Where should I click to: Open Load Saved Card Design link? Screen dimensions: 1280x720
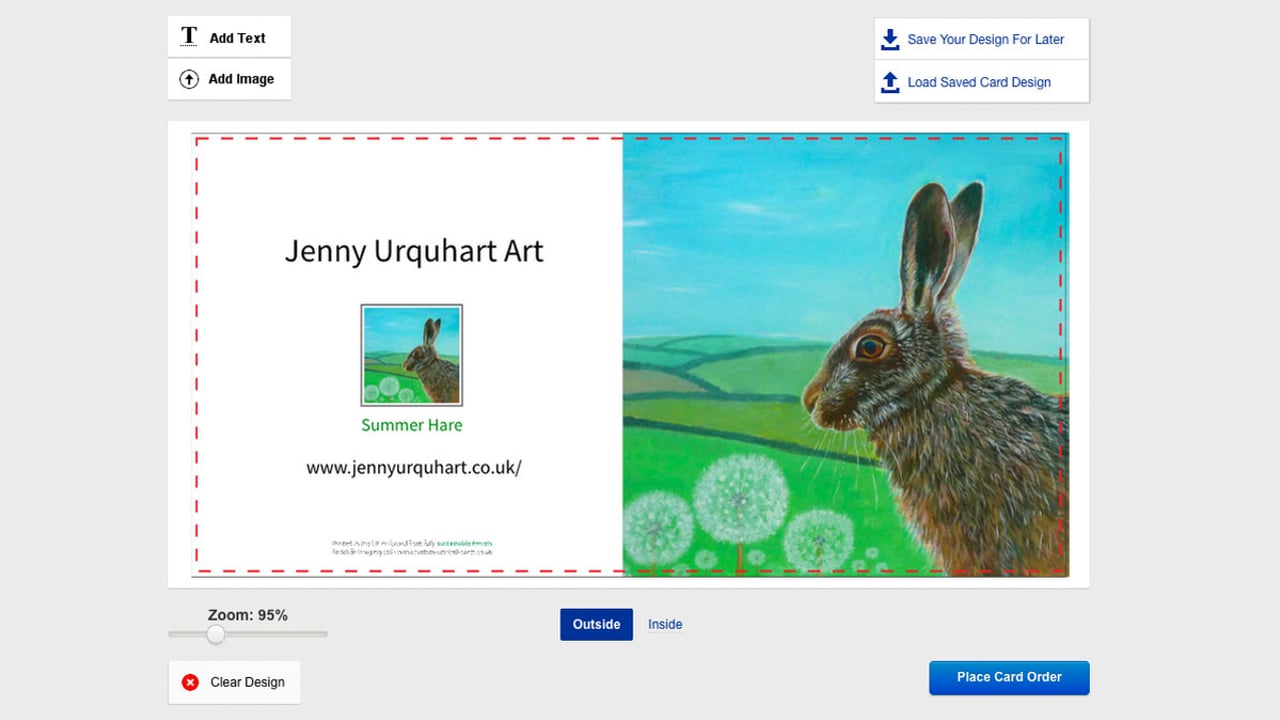(x=979, y=82)
